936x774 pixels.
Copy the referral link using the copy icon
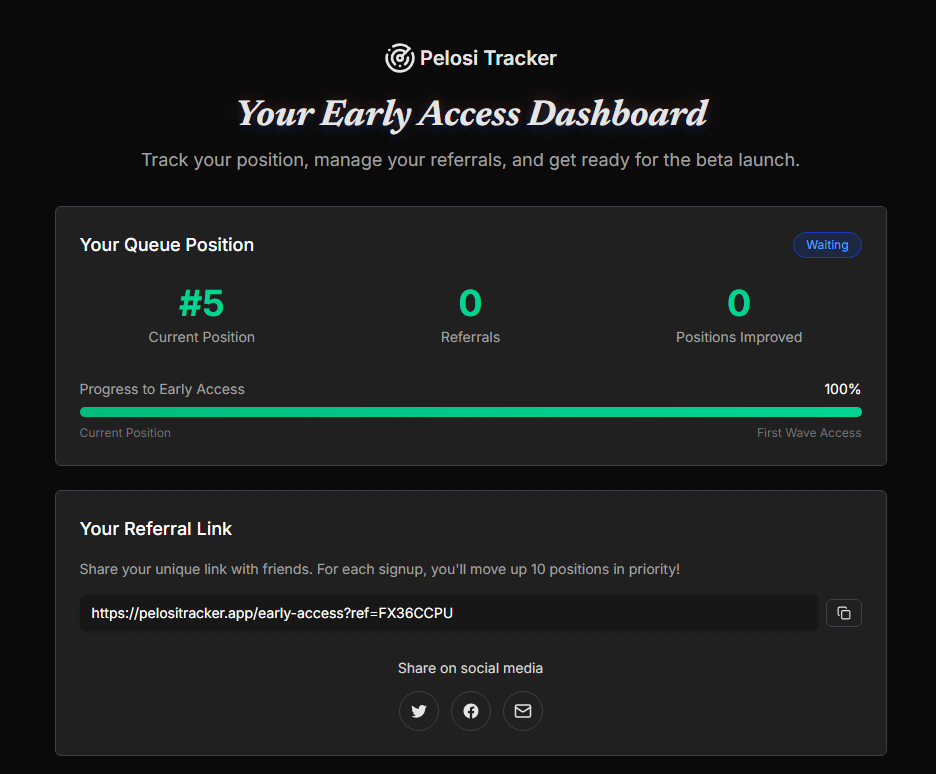(843, 613)
